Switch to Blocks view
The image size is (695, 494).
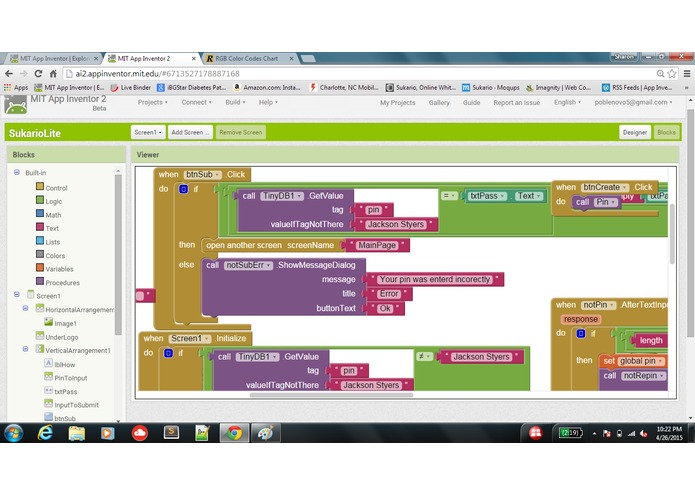click(x=666, y=132)
